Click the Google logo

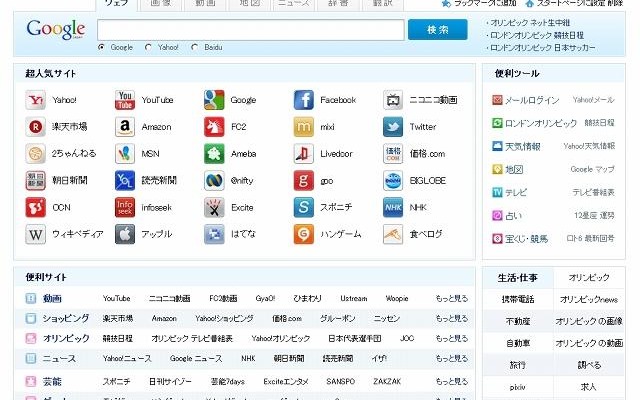(x=56, y=29)
